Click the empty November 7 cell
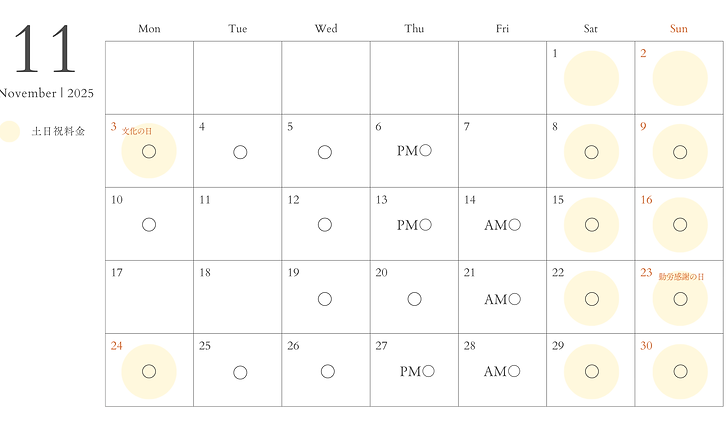The image size is (727, 425). [x=502, y=152]
